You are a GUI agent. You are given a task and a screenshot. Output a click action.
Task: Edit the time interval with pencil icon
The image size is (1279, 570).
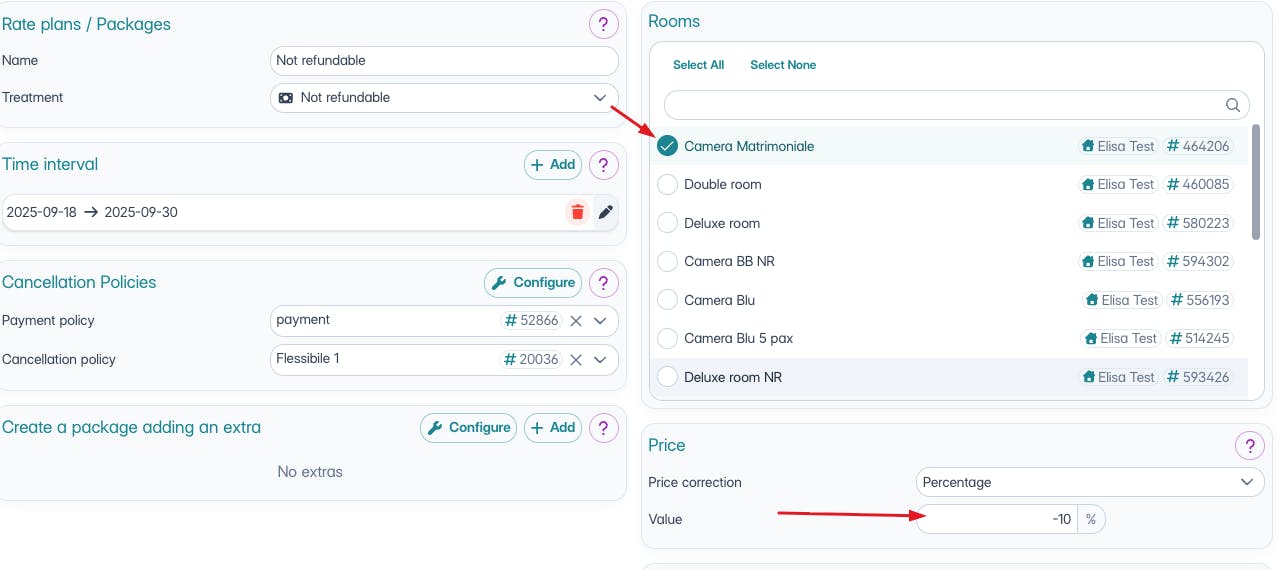tap(605, 212)
